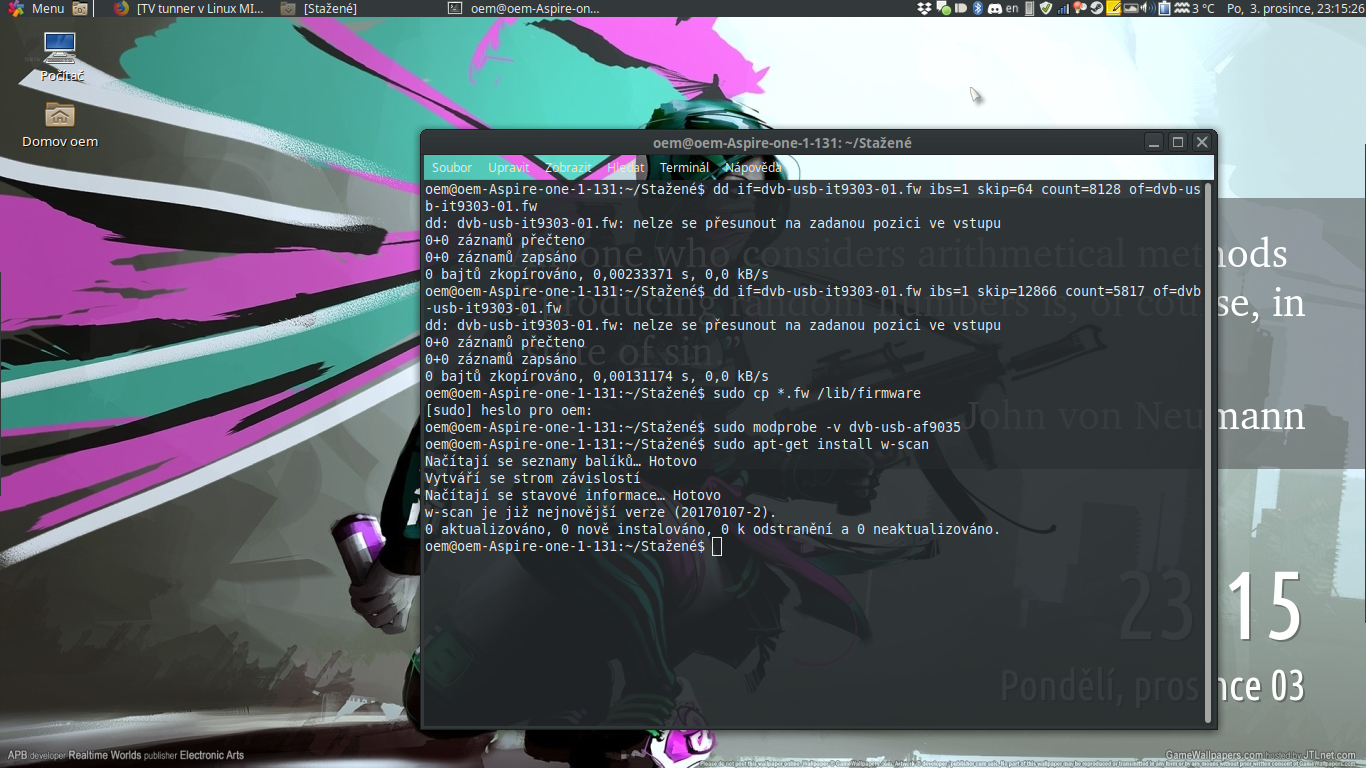
Task: Open the Soubor menu in terminal
Action: (x=452, y=168)
